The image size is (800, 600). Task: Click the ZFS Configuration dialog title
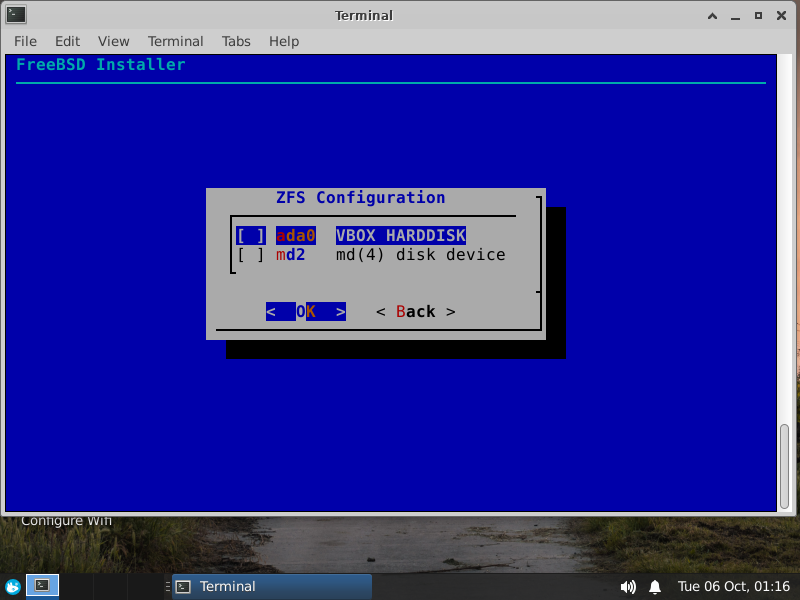click(x=360, y=197)
